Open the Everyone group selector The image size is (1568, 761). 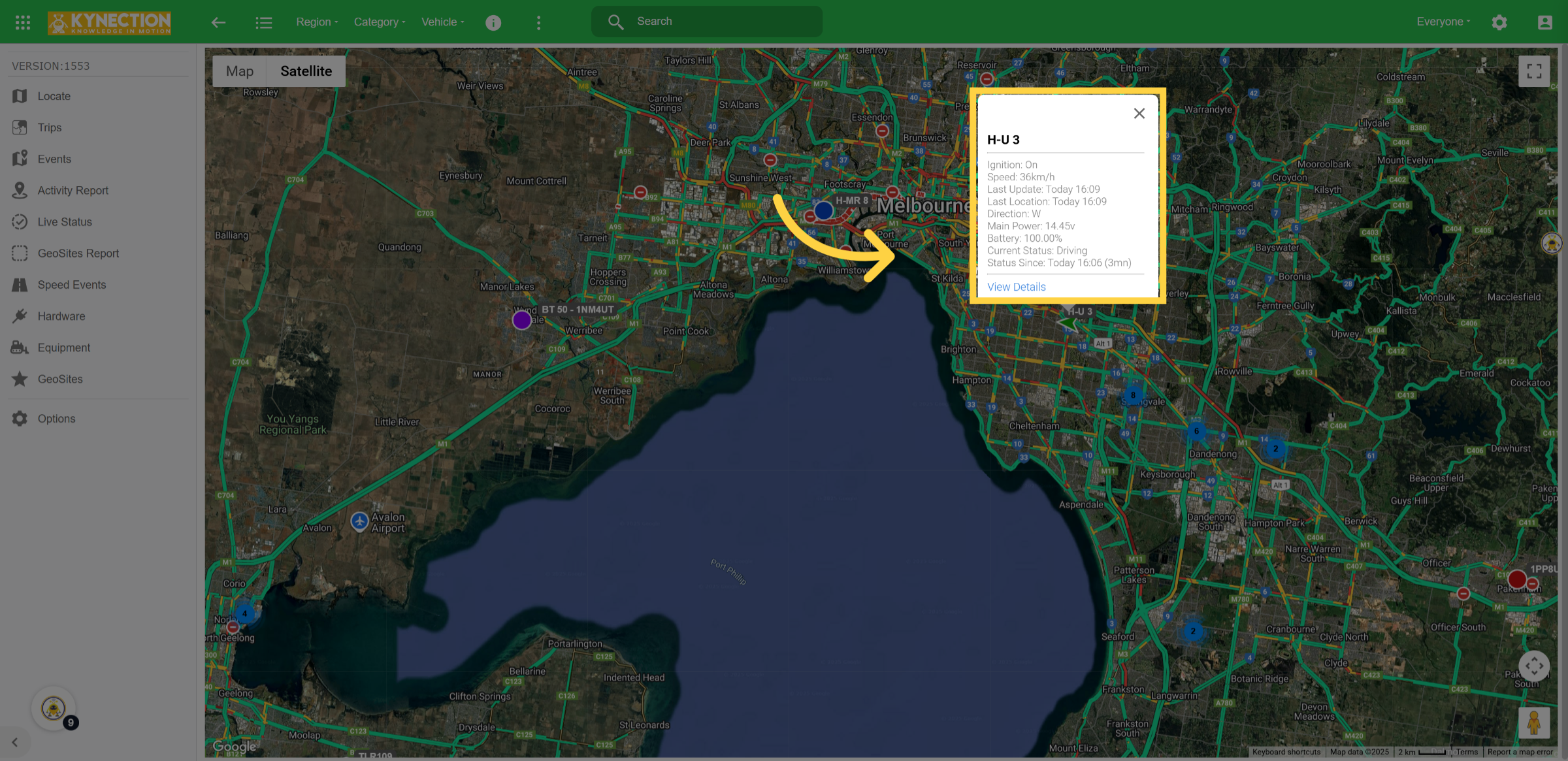coord(1443,22)
